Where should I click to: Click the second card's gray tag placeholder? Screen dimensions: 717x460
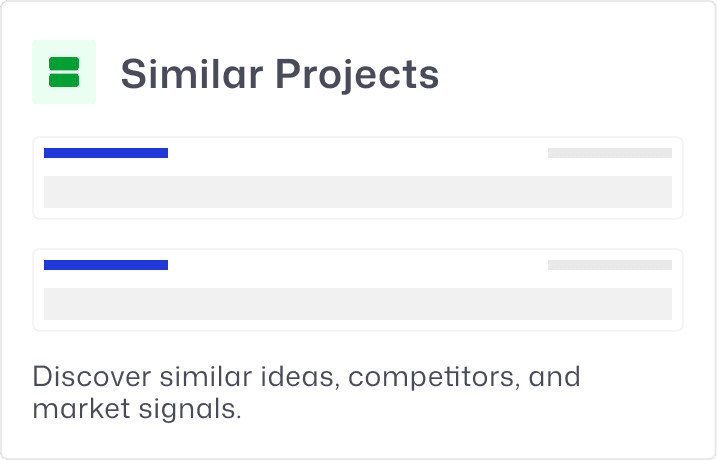(609, 265)
